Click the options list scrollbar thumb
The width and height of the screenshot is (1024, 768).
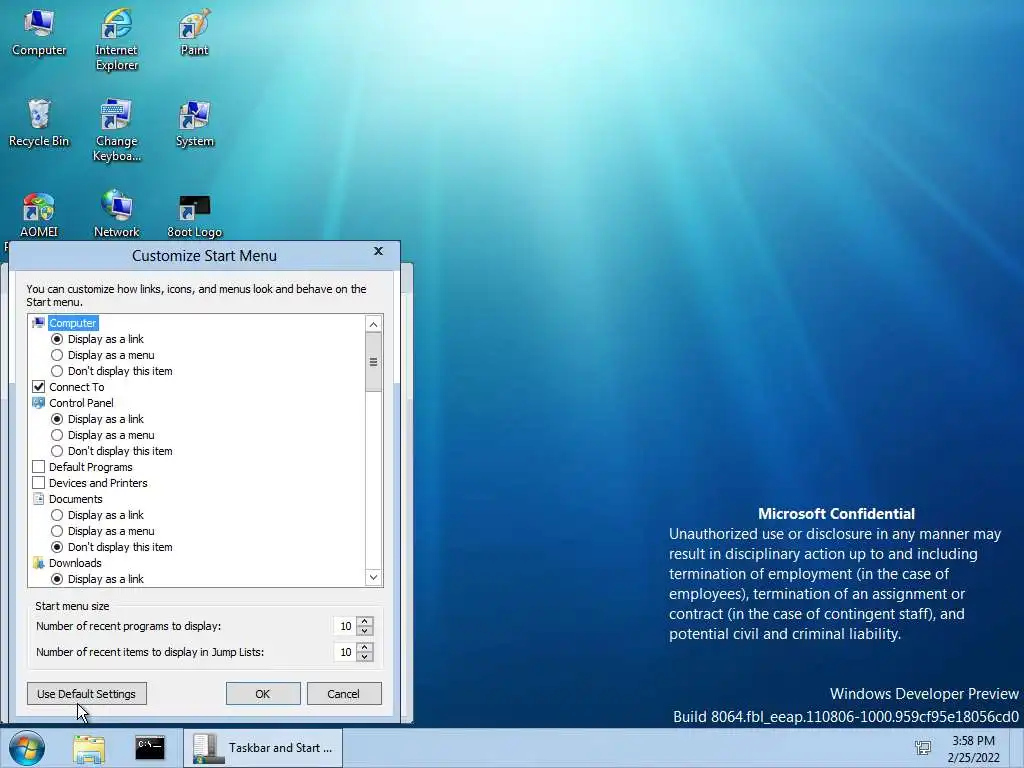tap(374, 362)
